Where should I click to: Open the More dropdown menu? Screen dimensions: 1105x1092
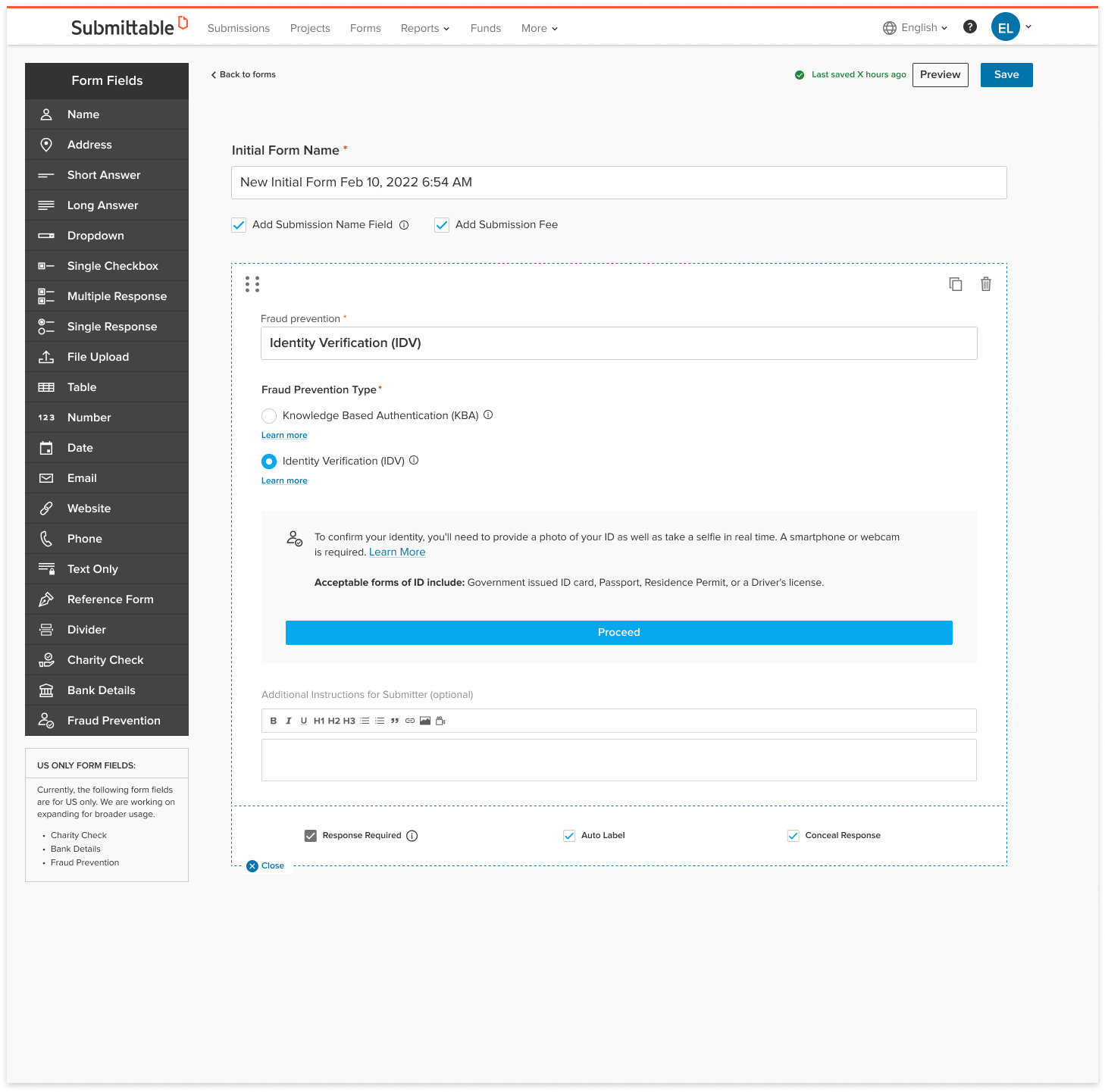coord(540,28)
